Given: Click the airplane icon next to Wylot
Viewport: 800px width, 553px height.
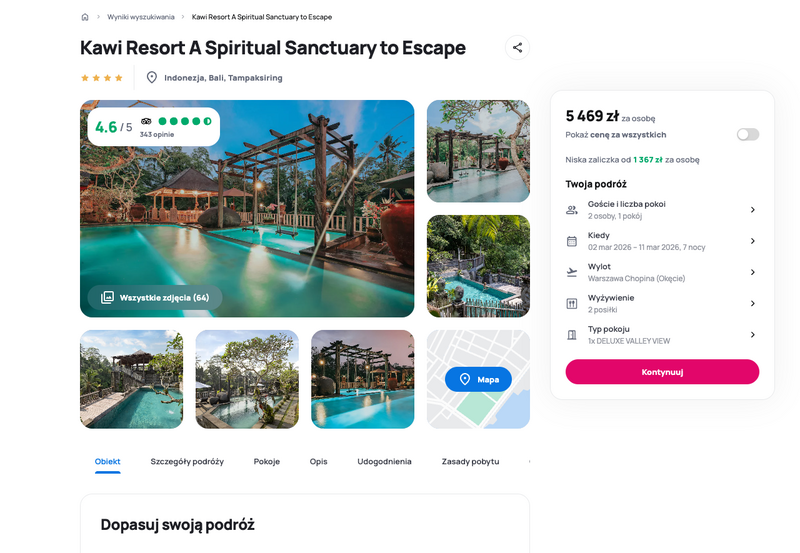Looking at the screenshot, I should [572, 272].
